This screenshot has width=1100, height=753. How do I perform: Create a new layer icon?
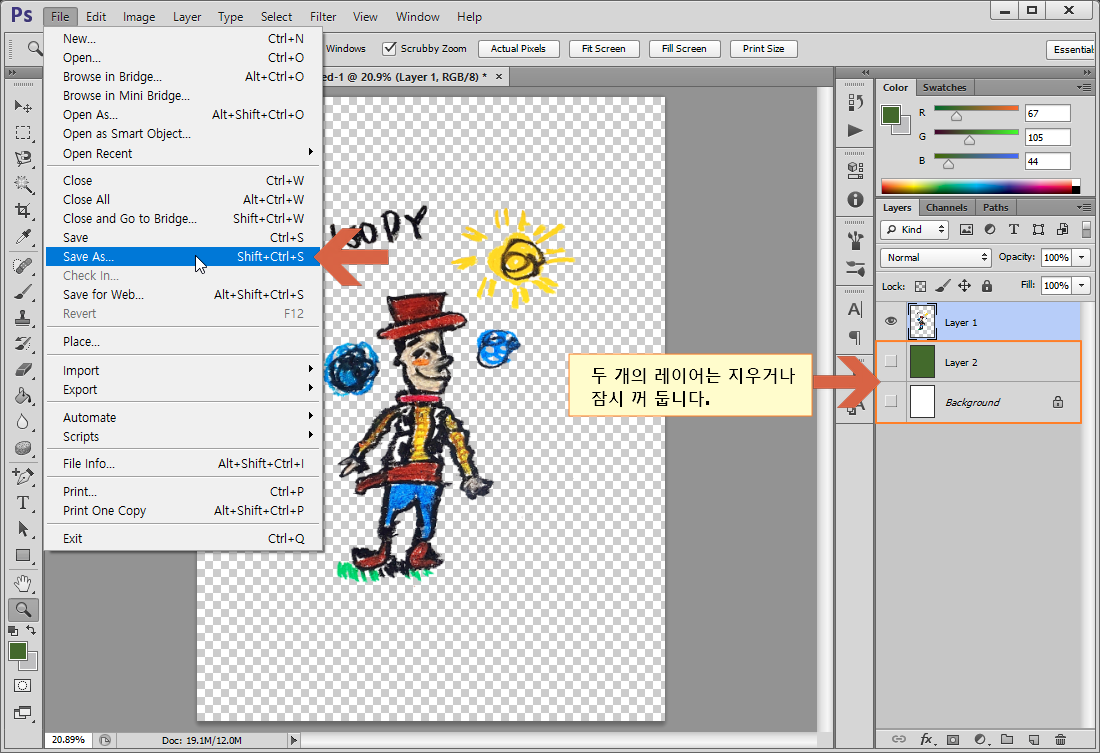coord(1033,740)
